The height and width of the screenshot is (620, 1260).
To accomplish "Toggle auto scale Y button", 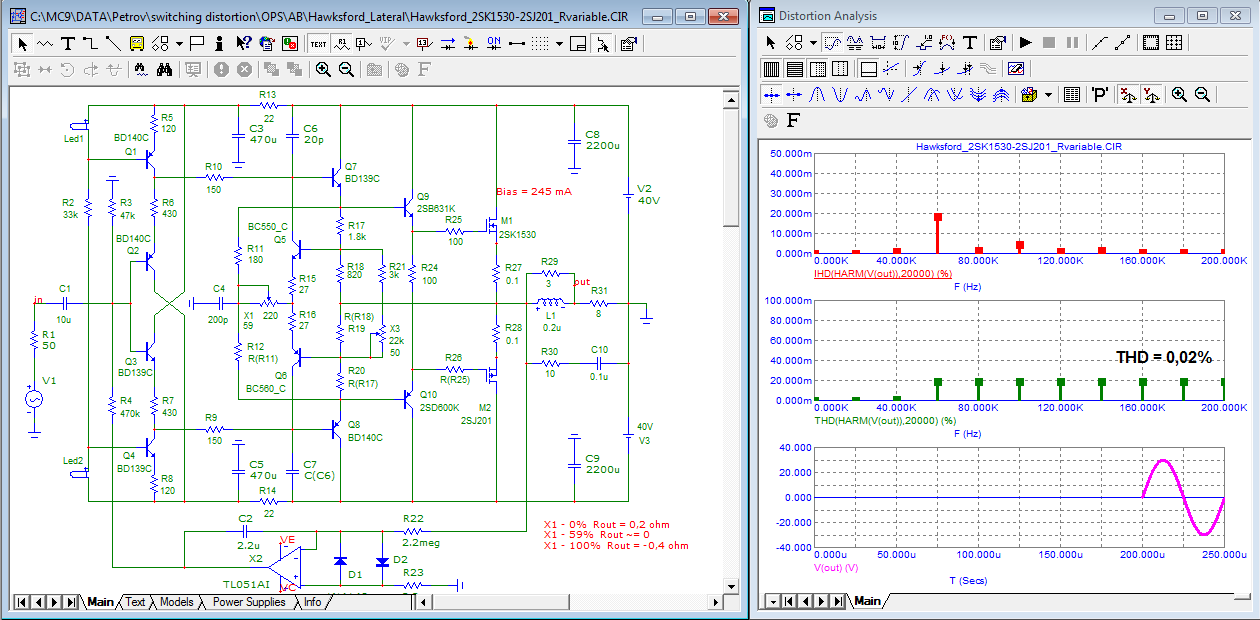I will click(x=1151, y=95).
